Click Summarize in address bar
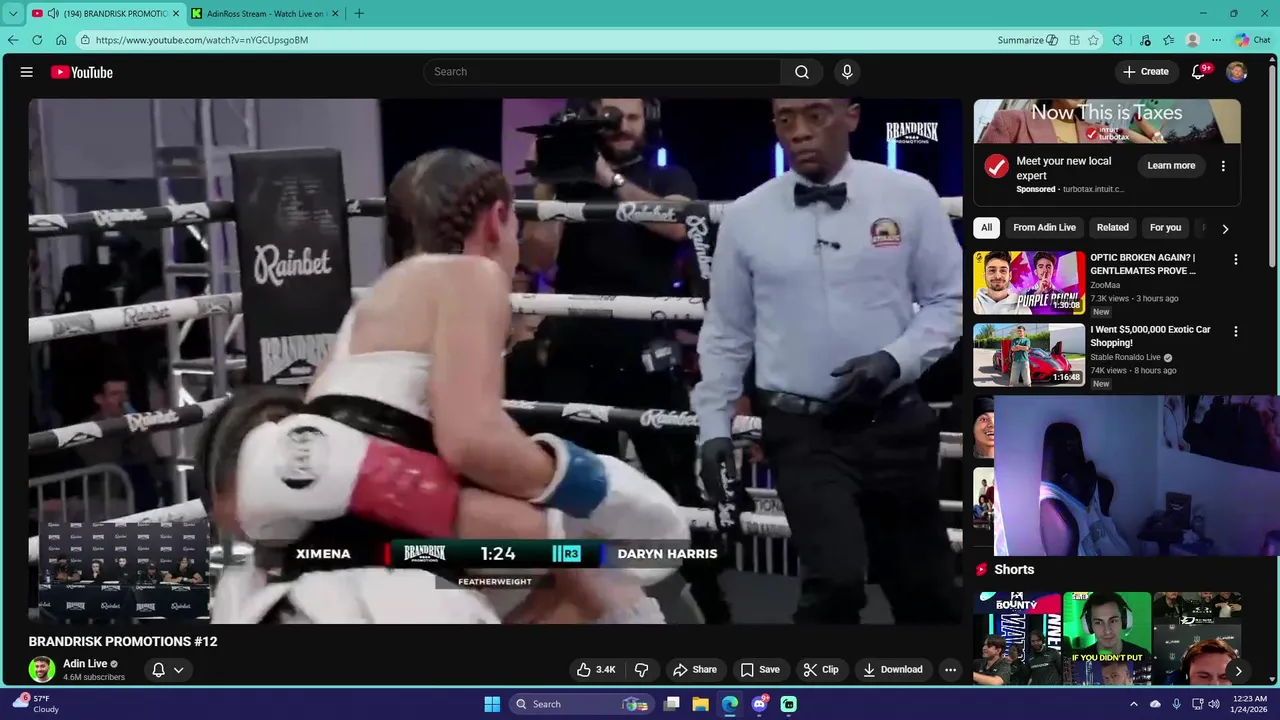 [x=1027, y=40]
